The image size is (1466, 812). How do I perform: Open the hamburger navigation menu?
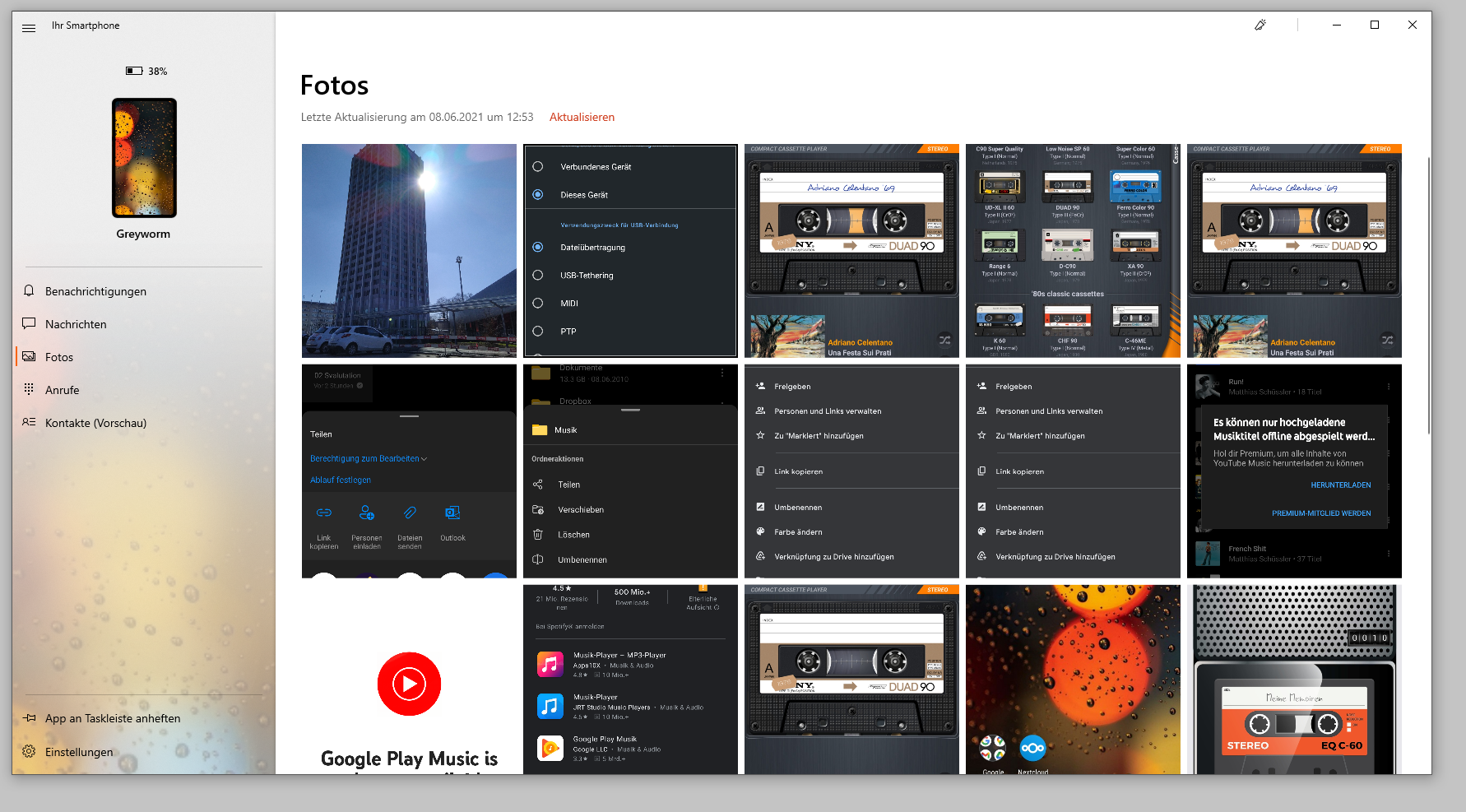(29, 28)
